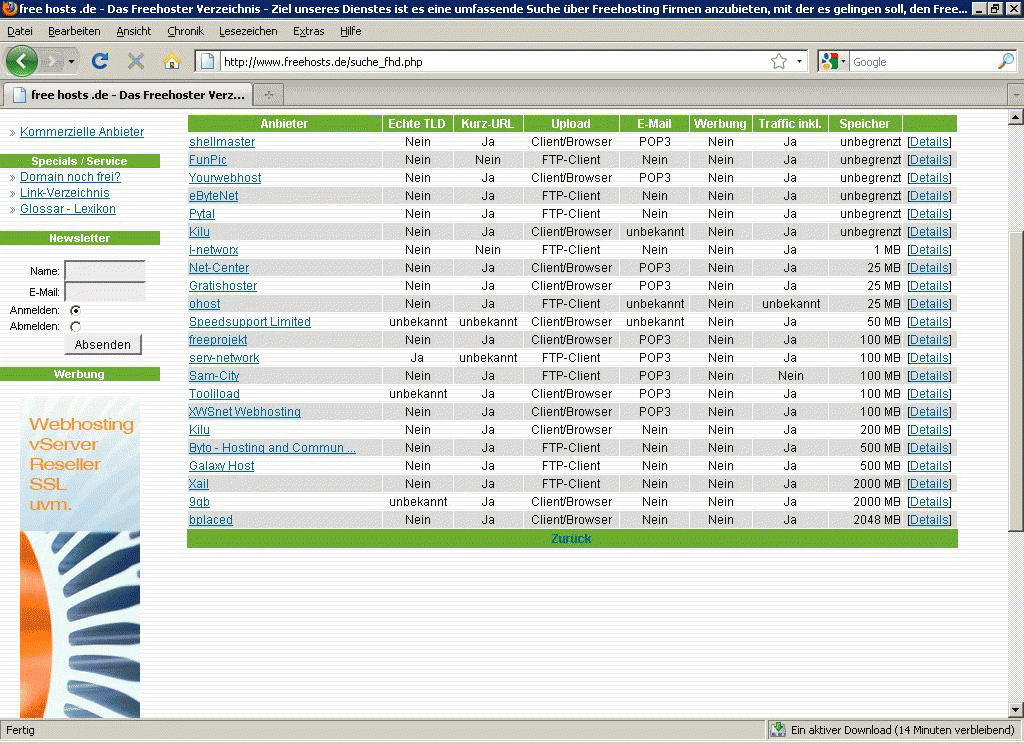1024x744 pixels.
Task: Open the bplaced provider link
Action: [210, 520]
